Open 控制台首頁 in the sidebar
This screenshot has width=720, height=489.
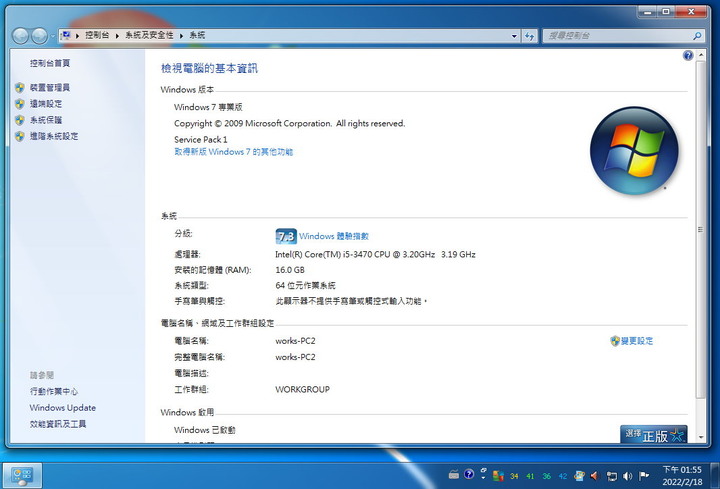click(50, 63)
